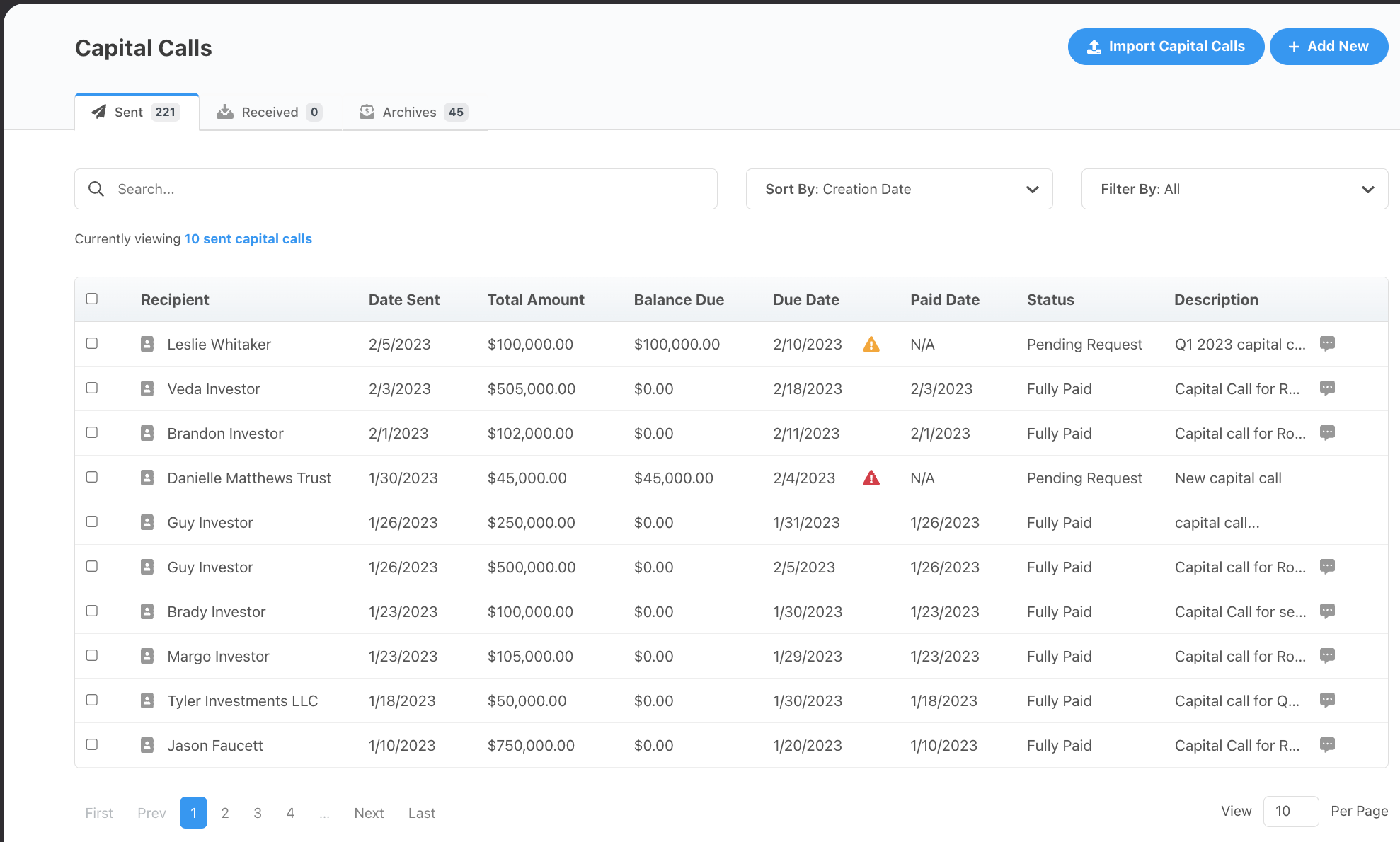Screen dimensions: 1400x842
Task: Click the orange warning icon for Leslie Whitaker
Action: 871,345
